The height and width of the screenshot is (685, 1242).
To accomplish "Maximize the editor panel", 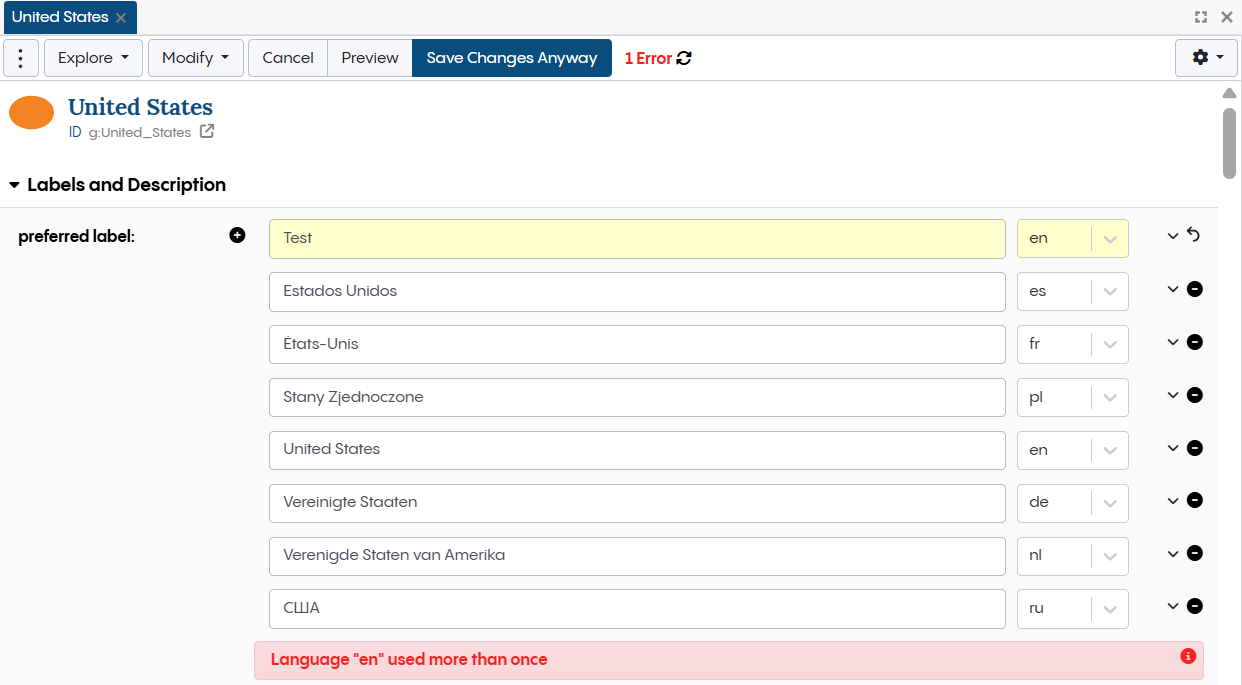I will (1201, 17).
